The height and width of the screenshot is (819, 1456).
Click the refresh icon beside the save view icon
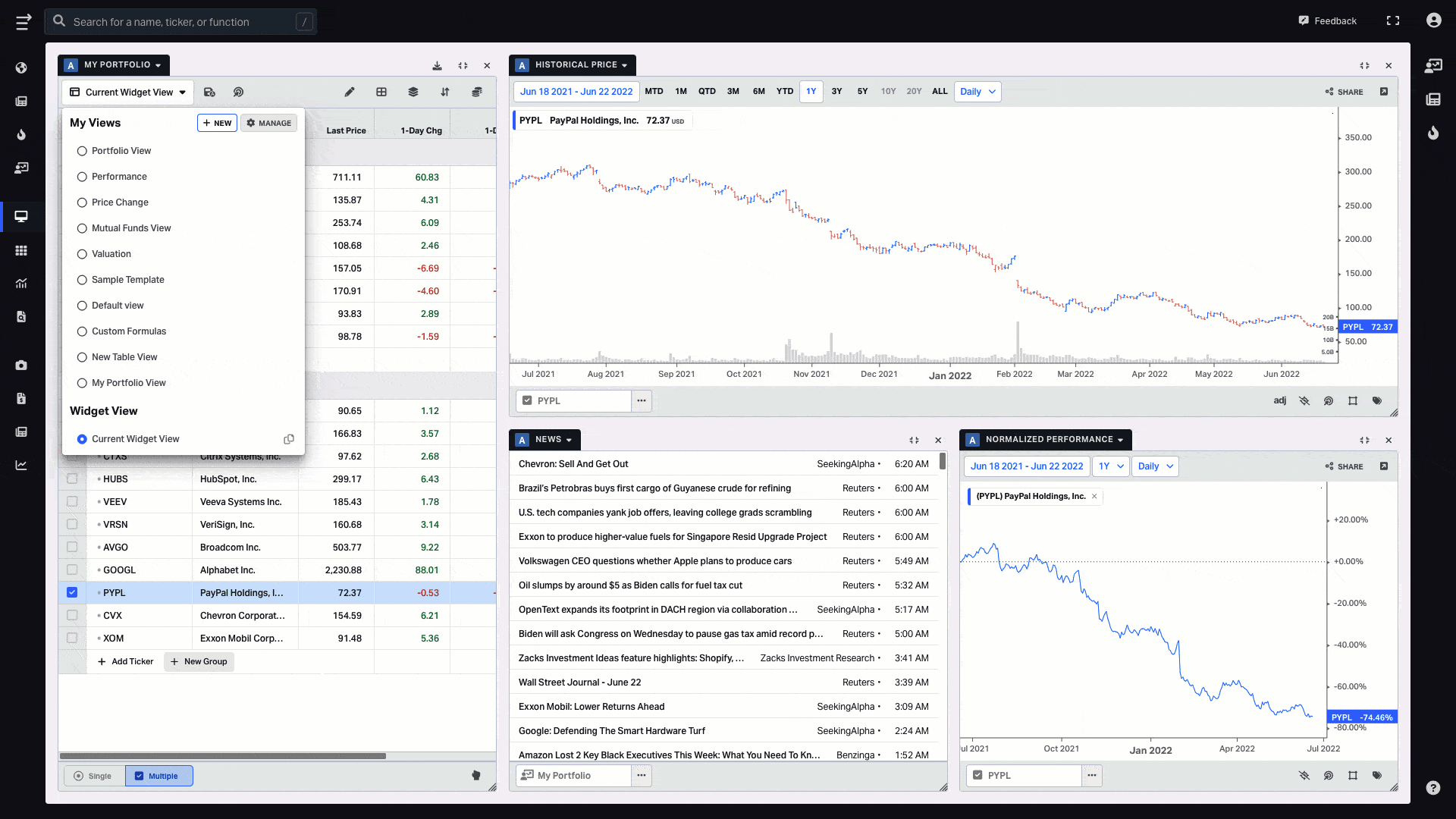(x=238, y=92)
